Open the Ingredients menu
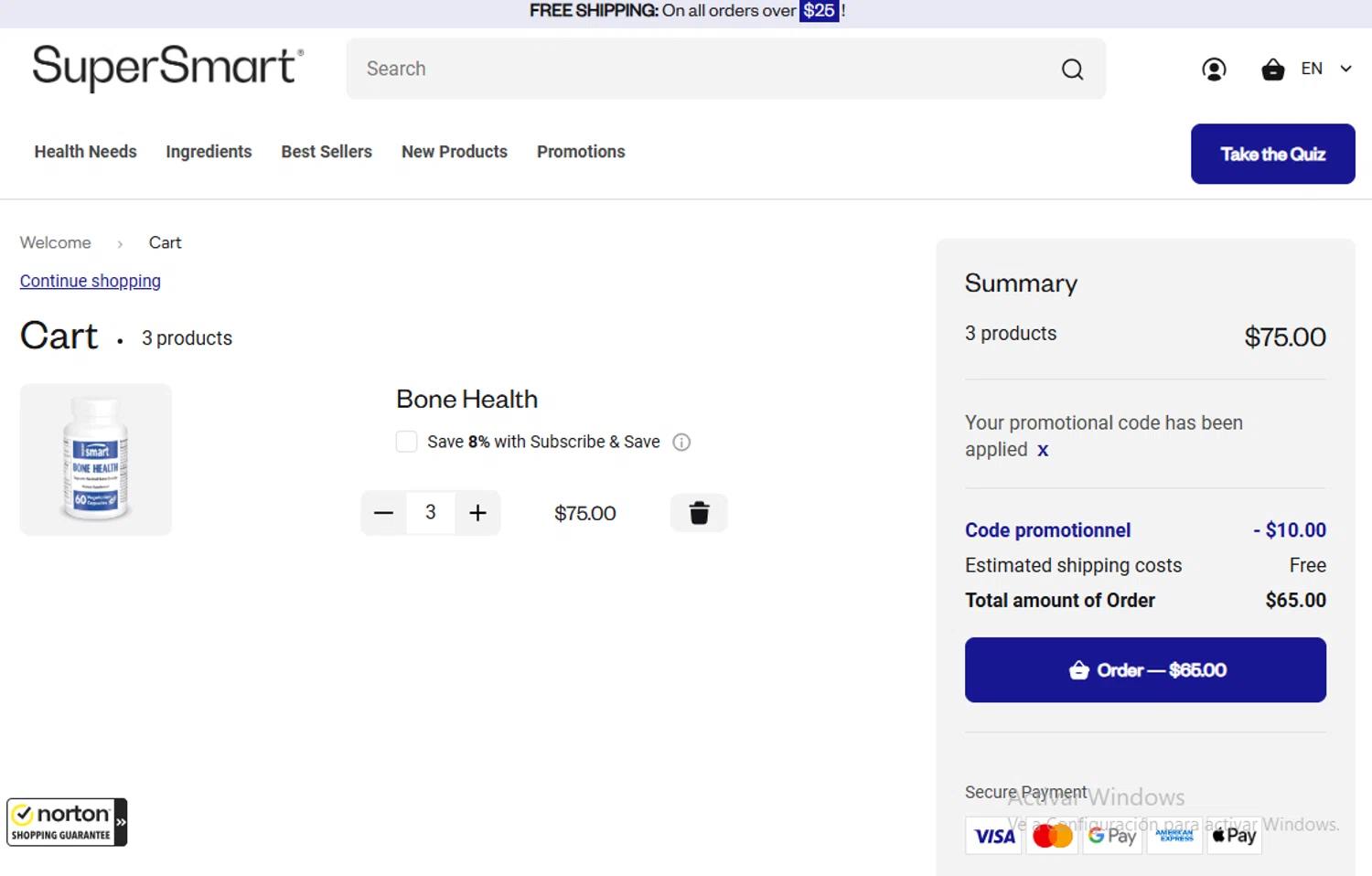Screen dimensions: 1372x876 209,152
